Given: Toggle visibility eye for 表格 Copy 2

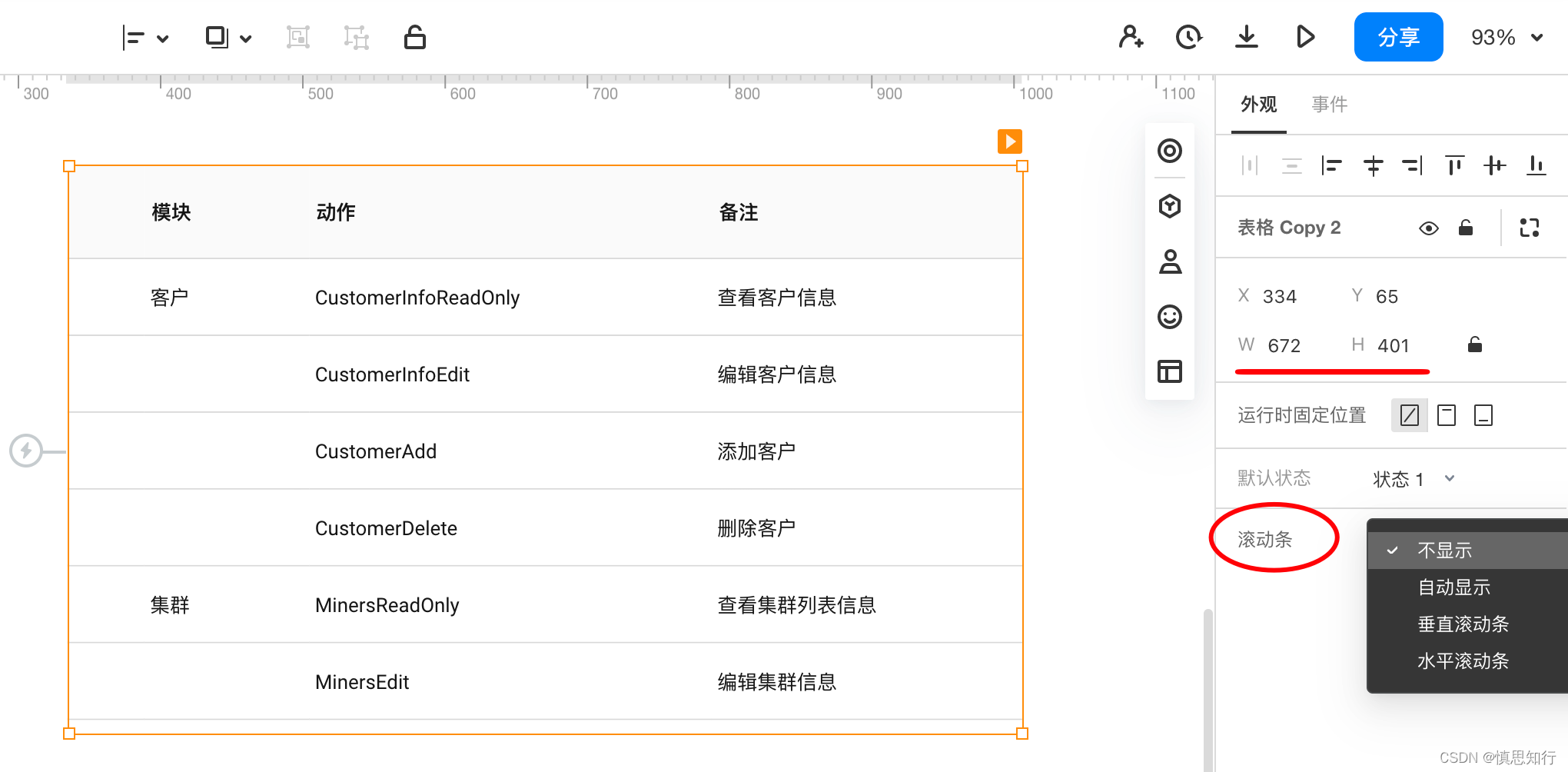Looking at the screenshot, I should 1429,228.
